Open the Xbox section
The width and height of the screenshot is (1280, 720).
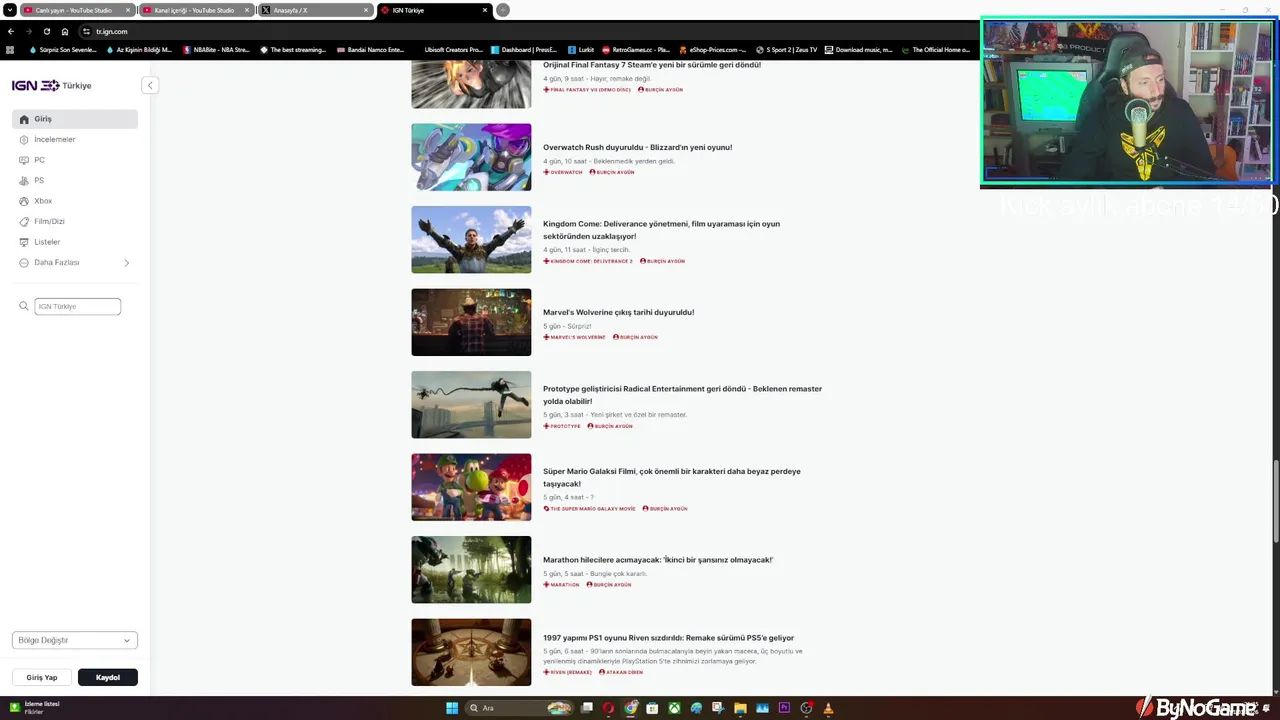75,201
